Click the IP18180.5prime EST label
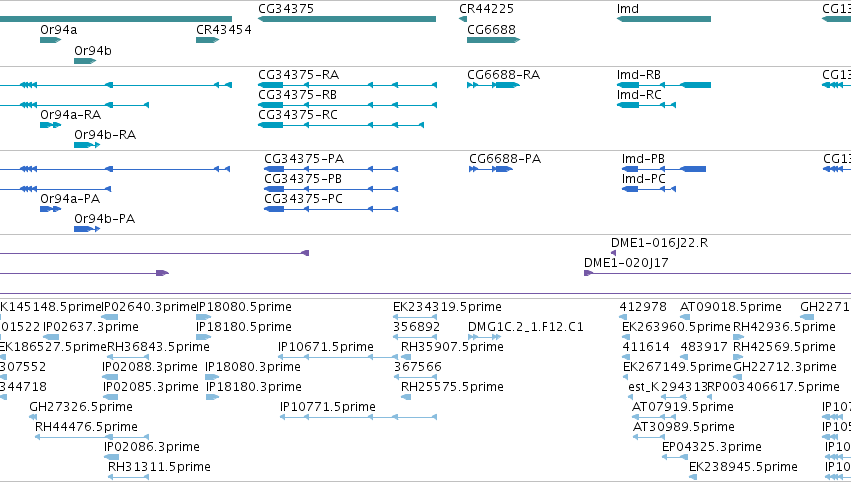851x482 pixels. click(244, 327)
